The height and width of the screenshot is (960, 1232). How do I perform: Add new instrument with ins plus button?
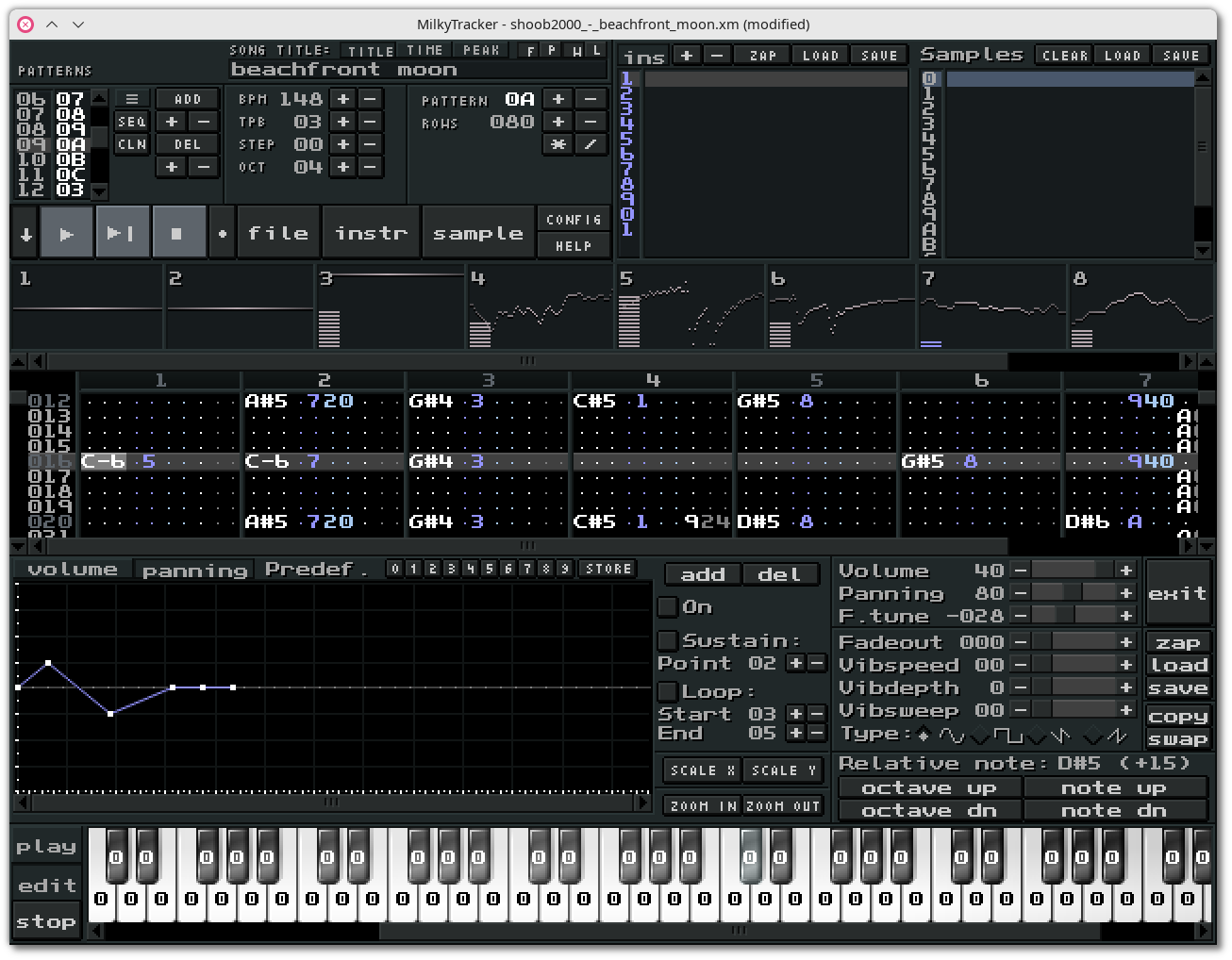coord(687,56)
